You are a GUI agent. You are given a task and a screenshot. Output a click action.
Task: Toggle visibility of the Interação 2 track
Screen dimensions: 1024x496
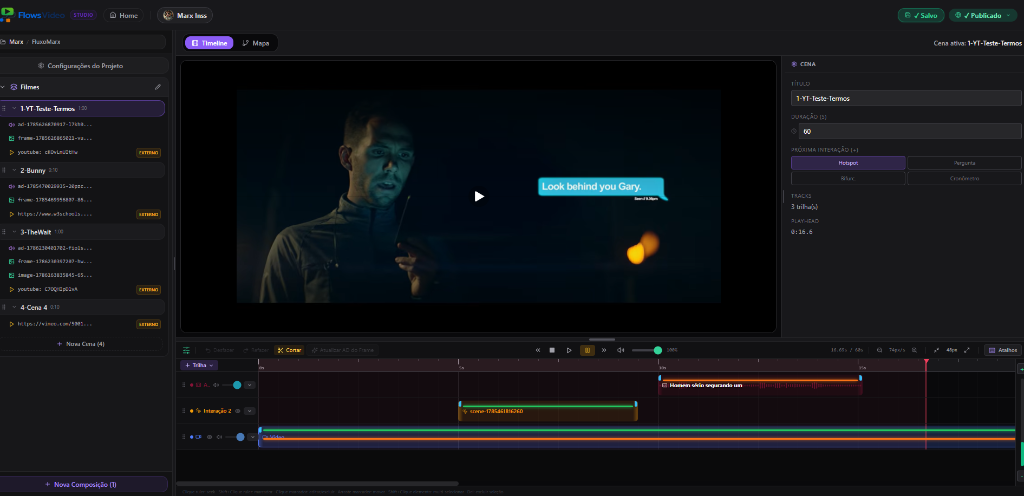point(238,411)
